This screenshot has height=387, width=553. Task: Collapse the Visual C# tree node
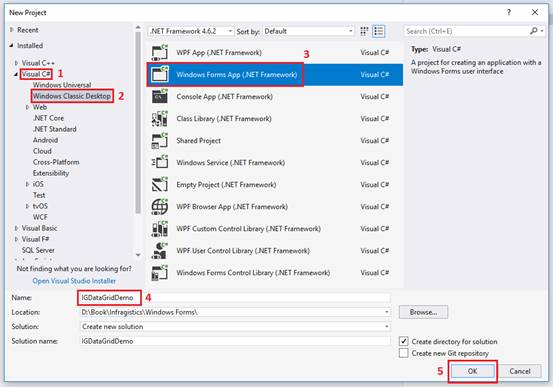point(16,74)
